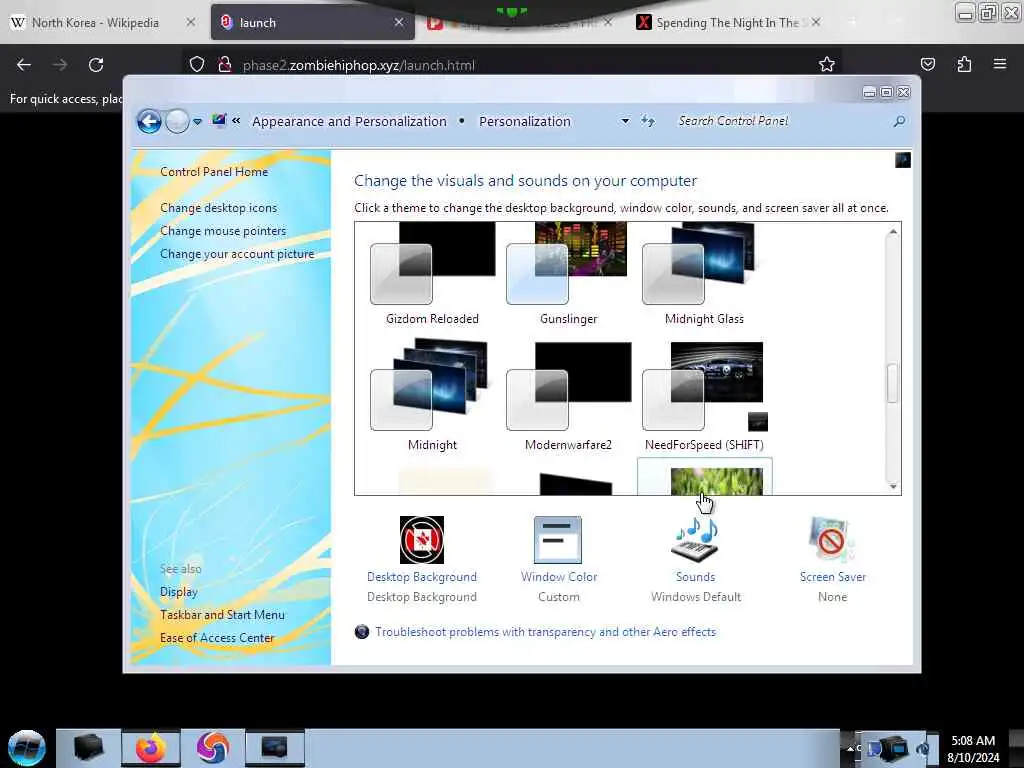Screen dimensions: 1024x768
Task: Select the Gizdom Reloaded theme
Action: click(432, 274)
